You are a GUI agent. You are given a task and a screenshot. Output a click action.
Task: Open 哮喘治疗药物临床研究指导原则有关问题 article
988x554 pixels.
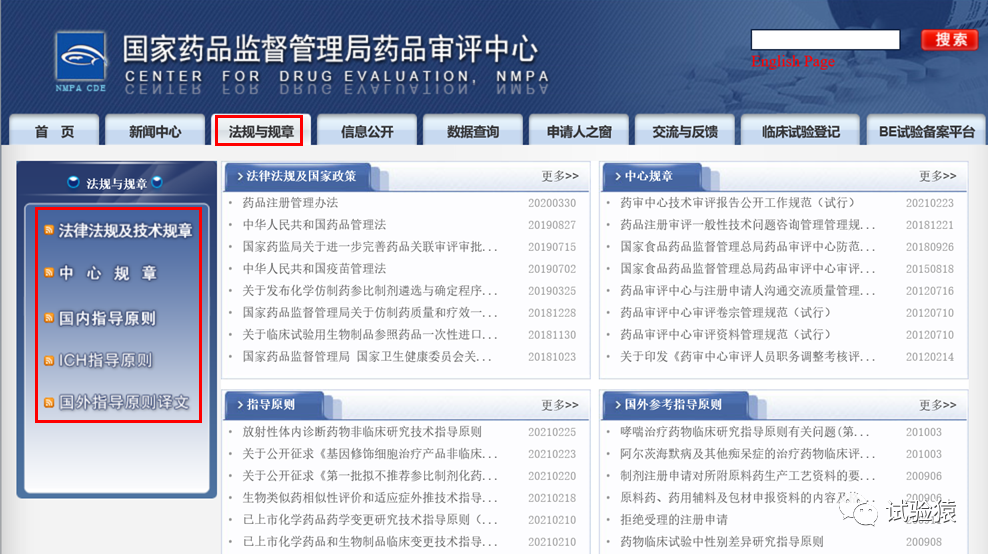pos(744,432)
